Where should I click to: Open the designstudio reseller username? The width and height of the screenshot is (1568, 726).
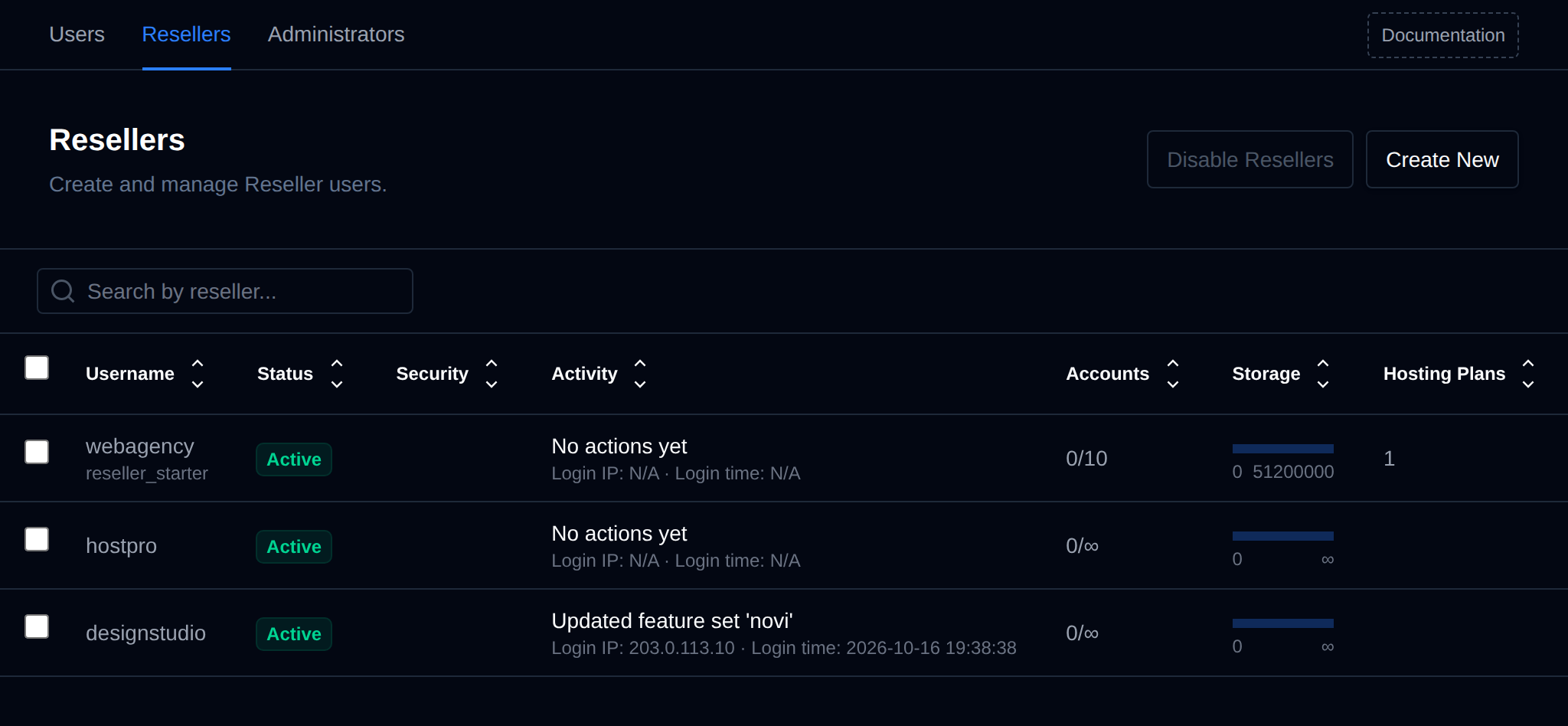pos(145,633)
